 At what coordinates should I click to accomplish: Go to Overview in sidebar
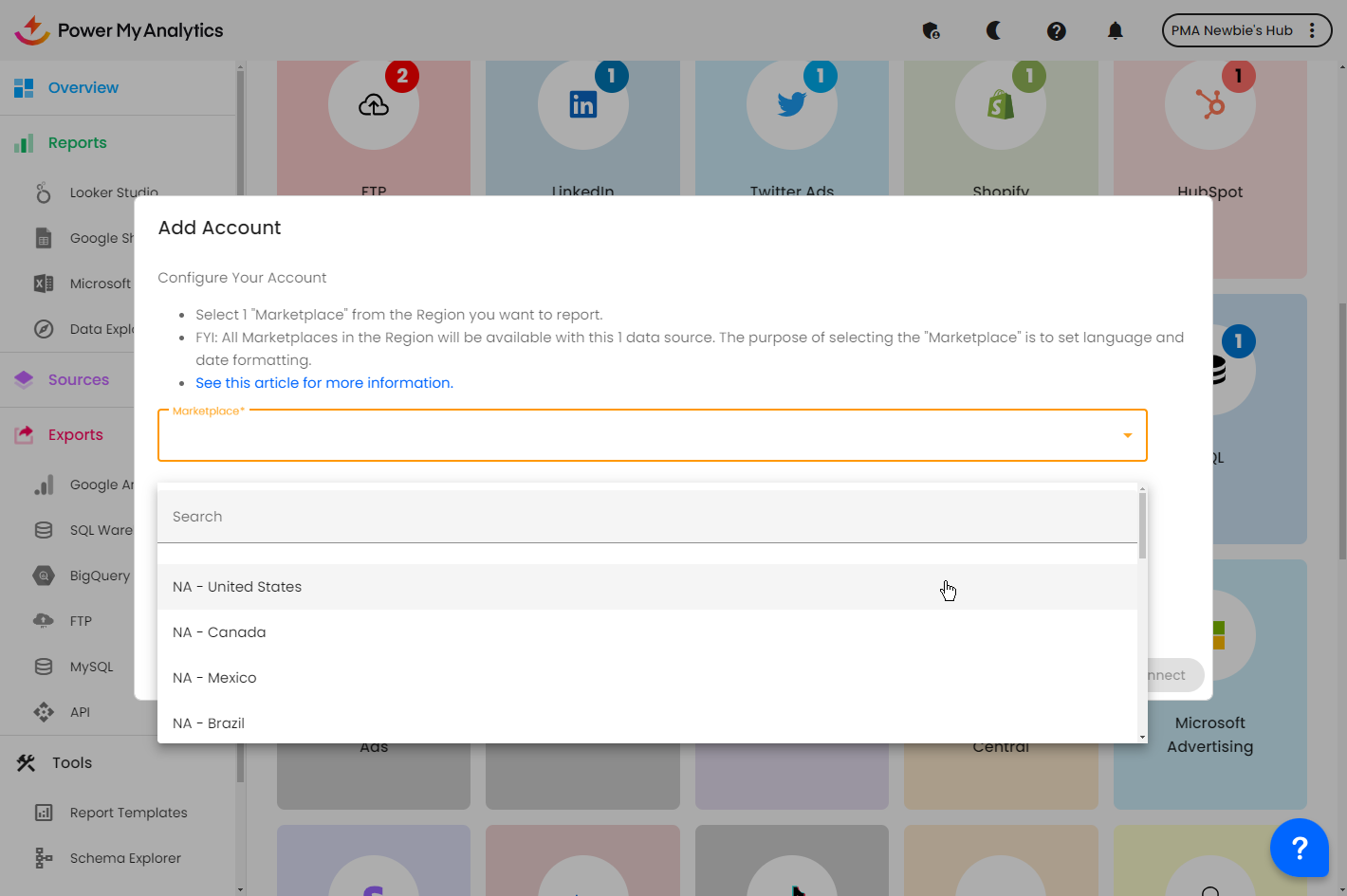83,88
